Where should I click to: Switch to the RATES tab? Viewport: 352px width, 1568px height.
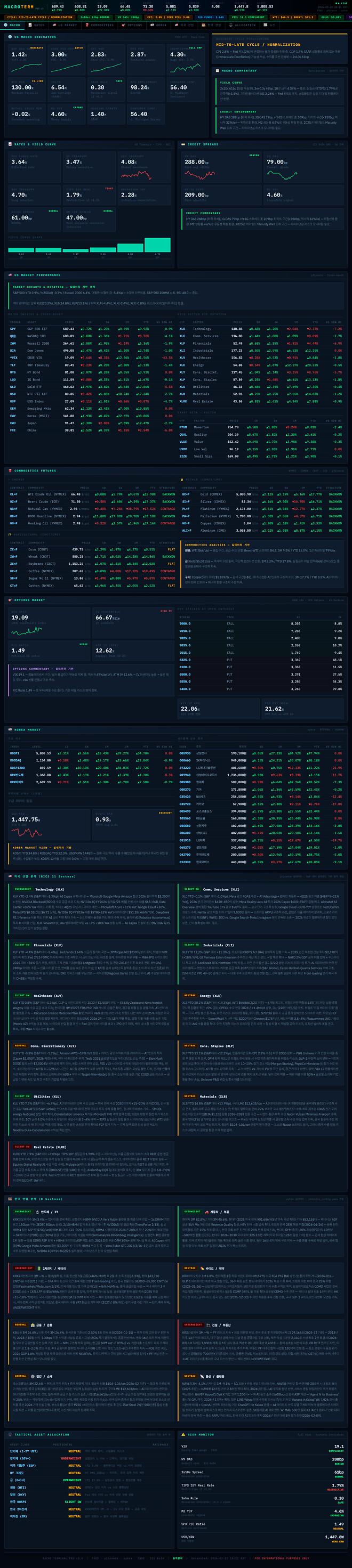click(x=38, y=25)
